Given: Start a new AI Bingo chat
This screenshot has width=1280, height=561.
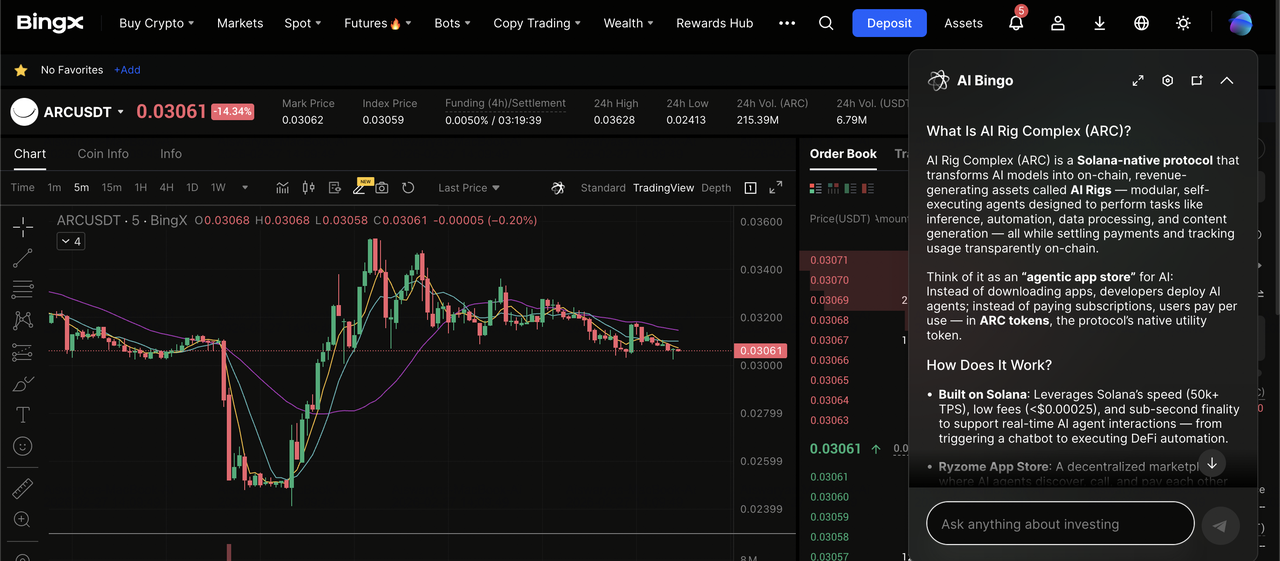Looking at the screenshot, I should coord(1197,81).
